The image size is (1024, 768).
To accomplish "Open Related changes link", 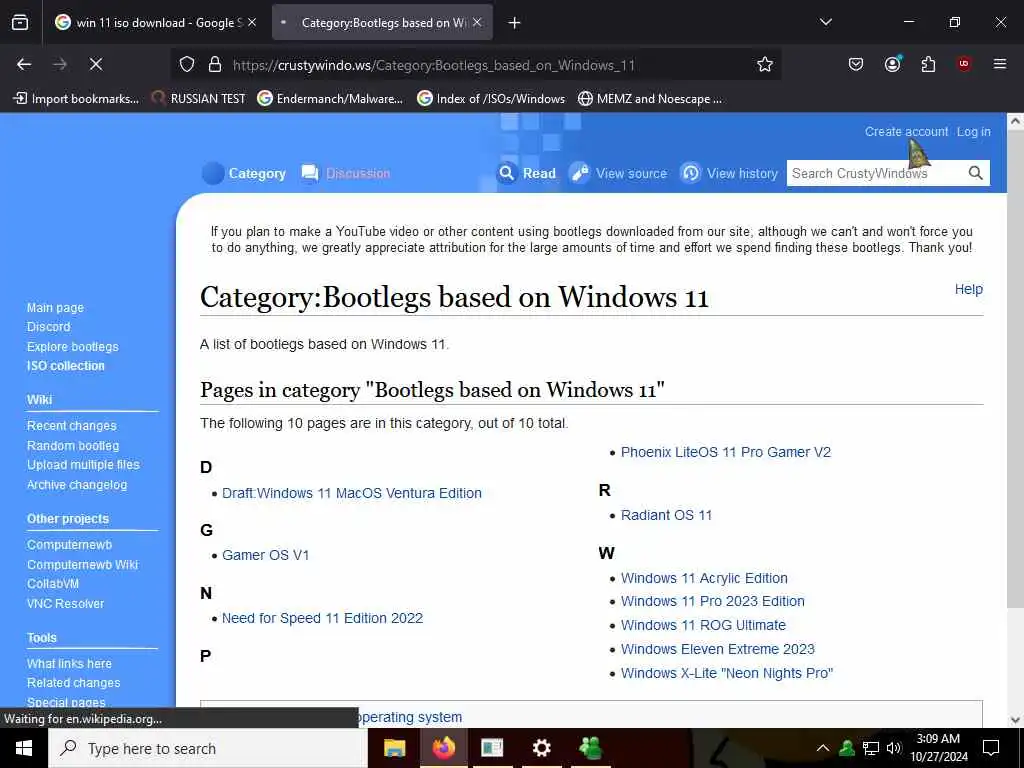I will point(73,682).
